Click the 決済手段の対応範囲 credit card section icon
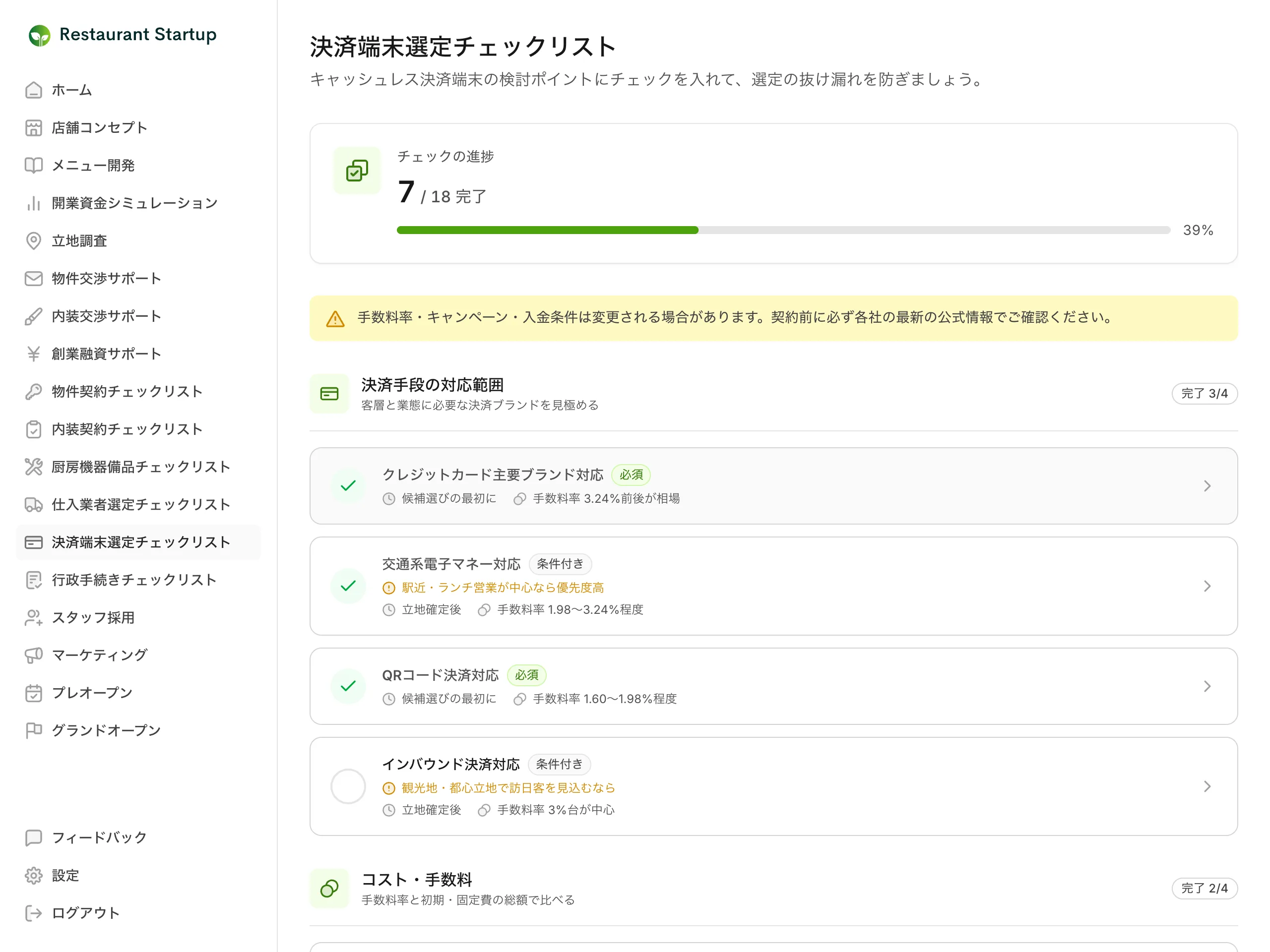Screen dimensions: 1270x952 [x=329, y=394]
